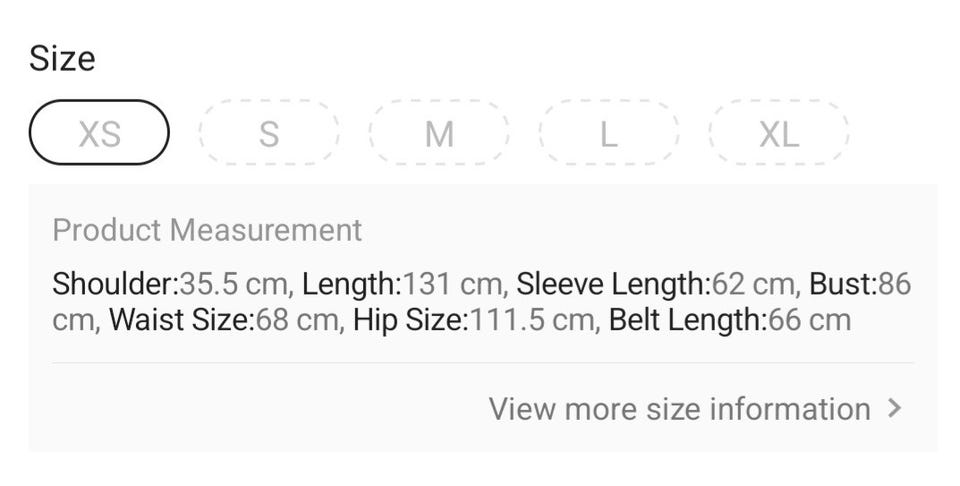
Task: Click the Waist Size label
Action: 181,321
